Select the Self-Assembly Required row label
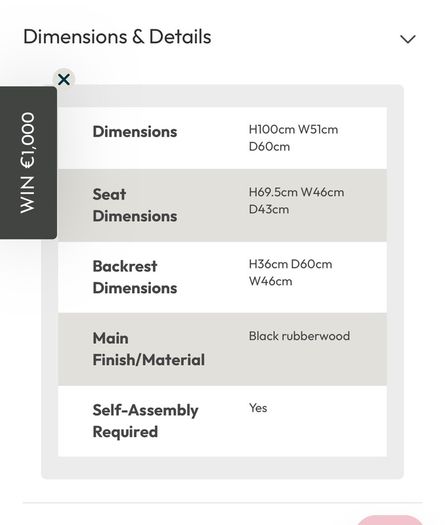 [x=145, y=421]
